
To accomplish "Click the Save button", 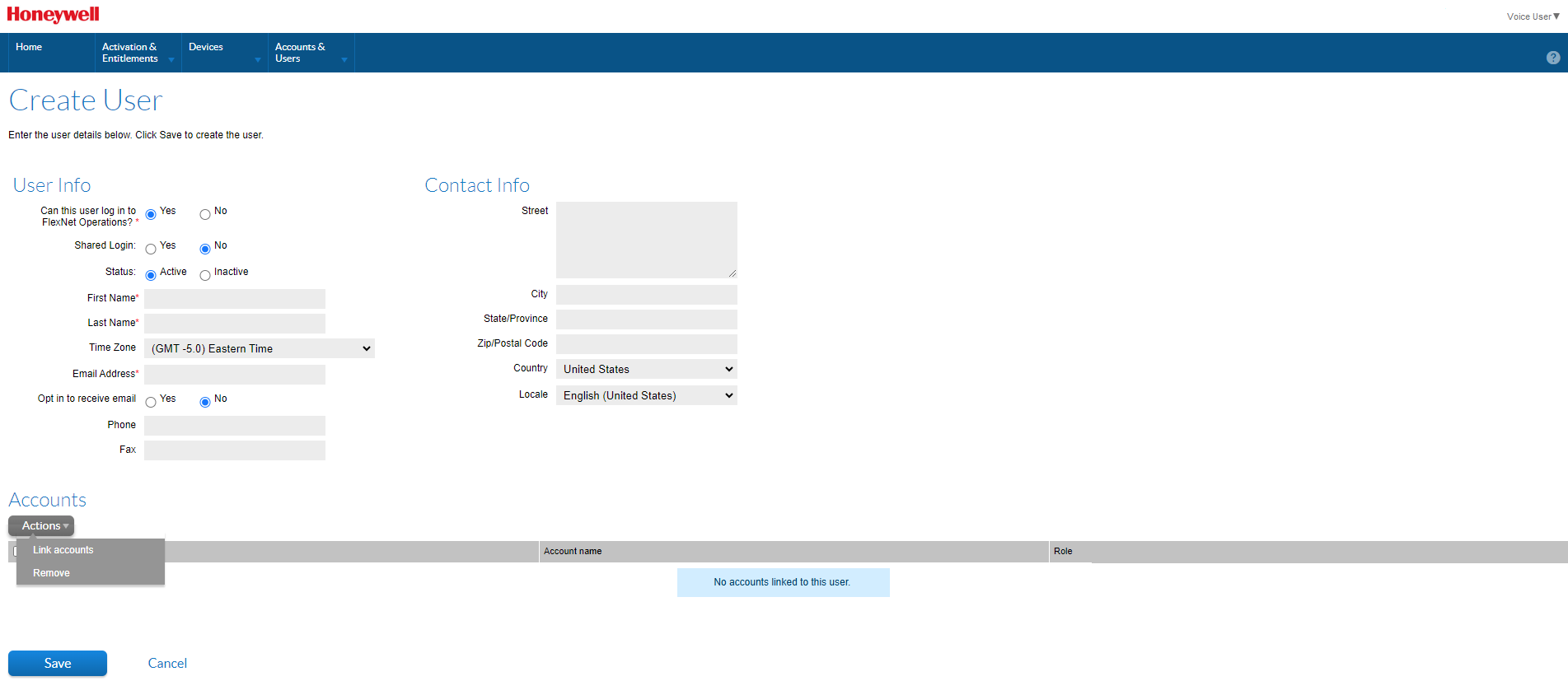I will 58,663.
